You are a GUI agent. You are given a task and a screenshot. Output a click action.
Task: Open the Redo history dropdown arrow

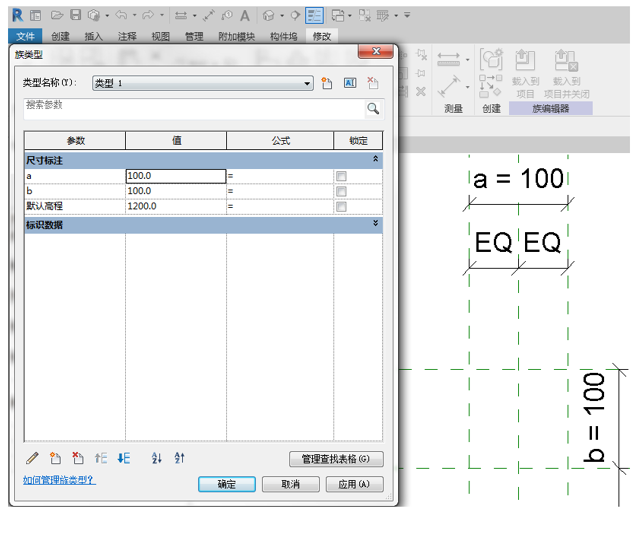tap(162, 16)
